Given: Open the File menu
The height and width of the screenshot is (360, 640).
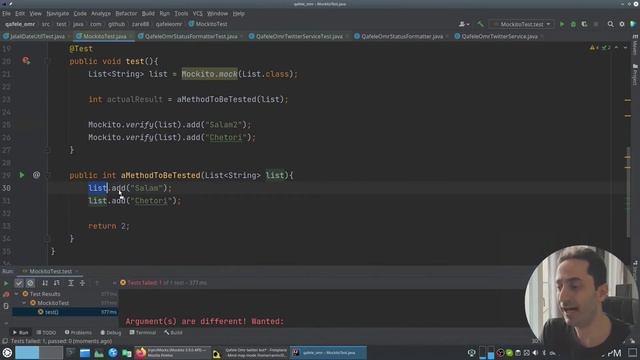Looking at the screenshot, I should (6, 13).
